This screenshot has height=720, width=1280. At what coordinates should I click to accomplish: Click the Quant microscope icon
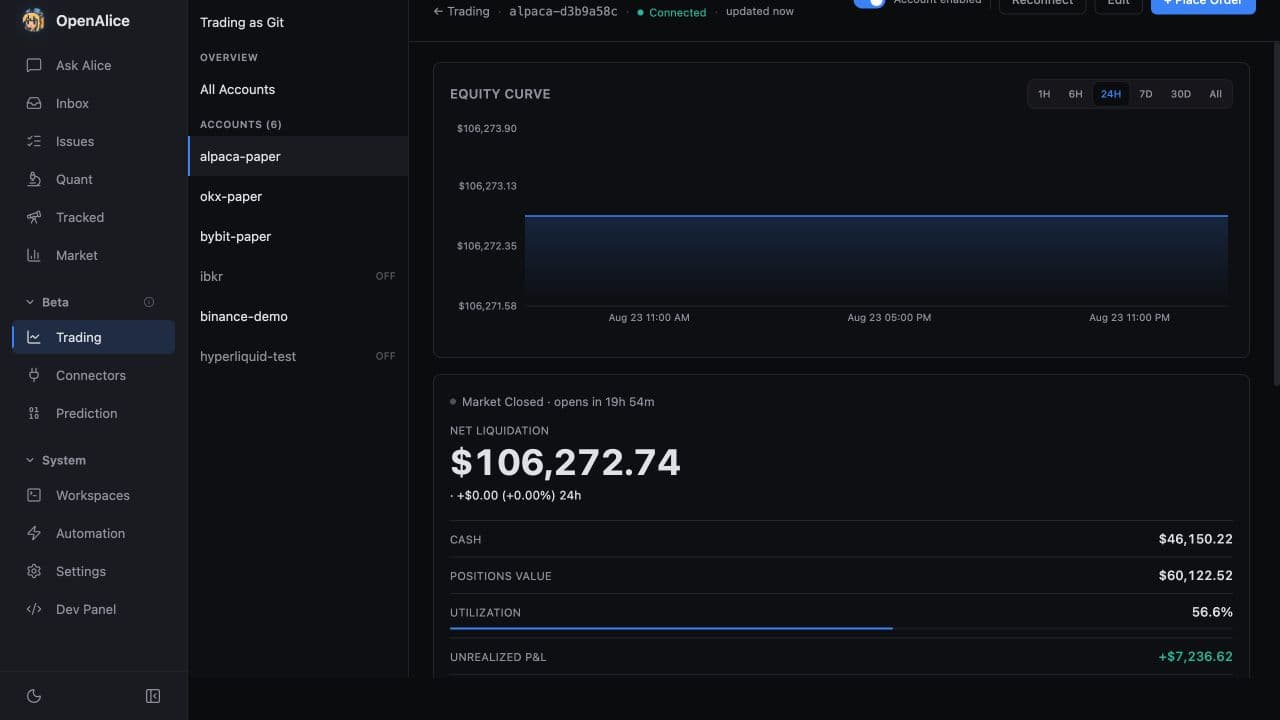pos(34,179)
